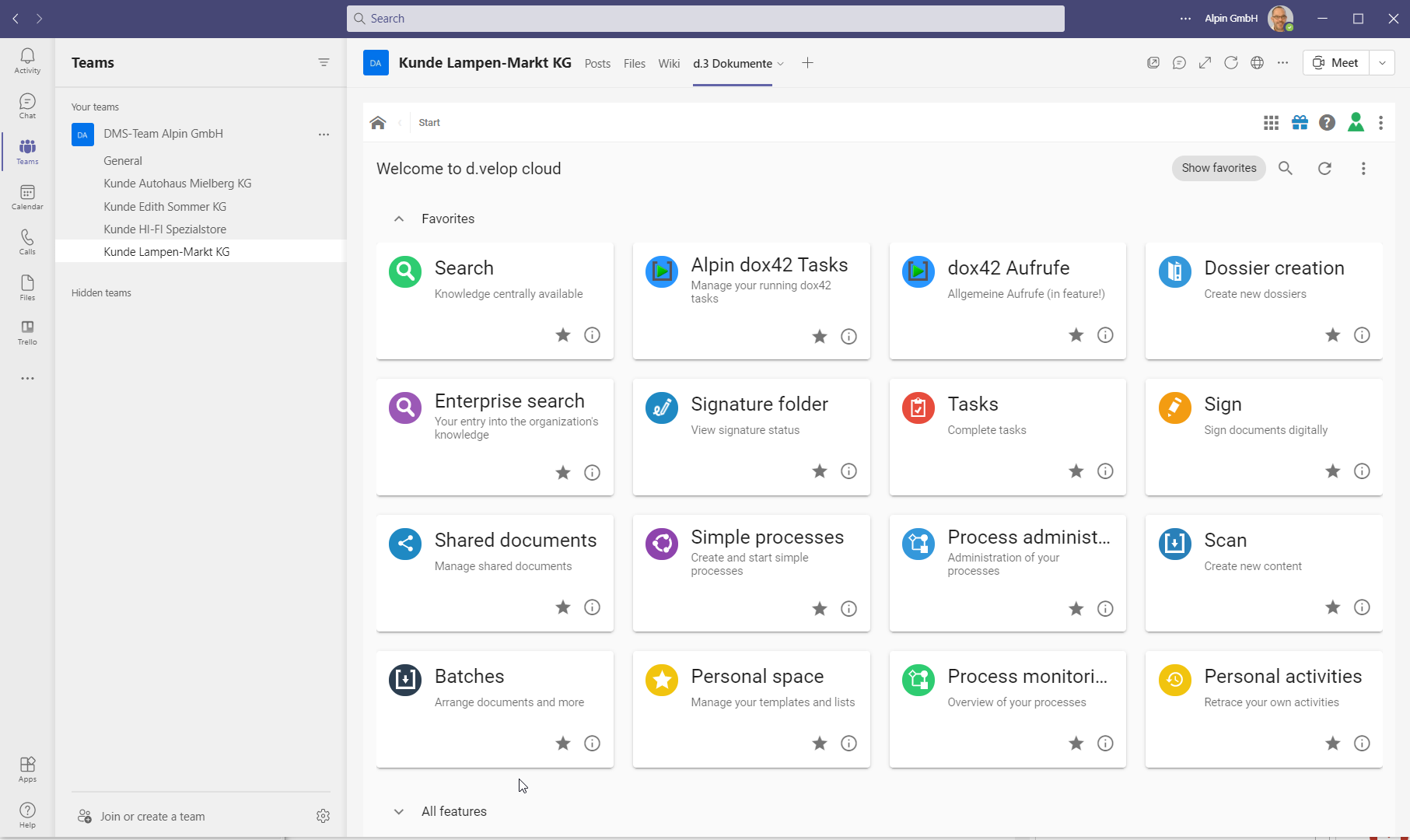Collapse the Favorites section
This screenshot has width=1410, height=840.
pyautogui.click(x=399, y=219)
